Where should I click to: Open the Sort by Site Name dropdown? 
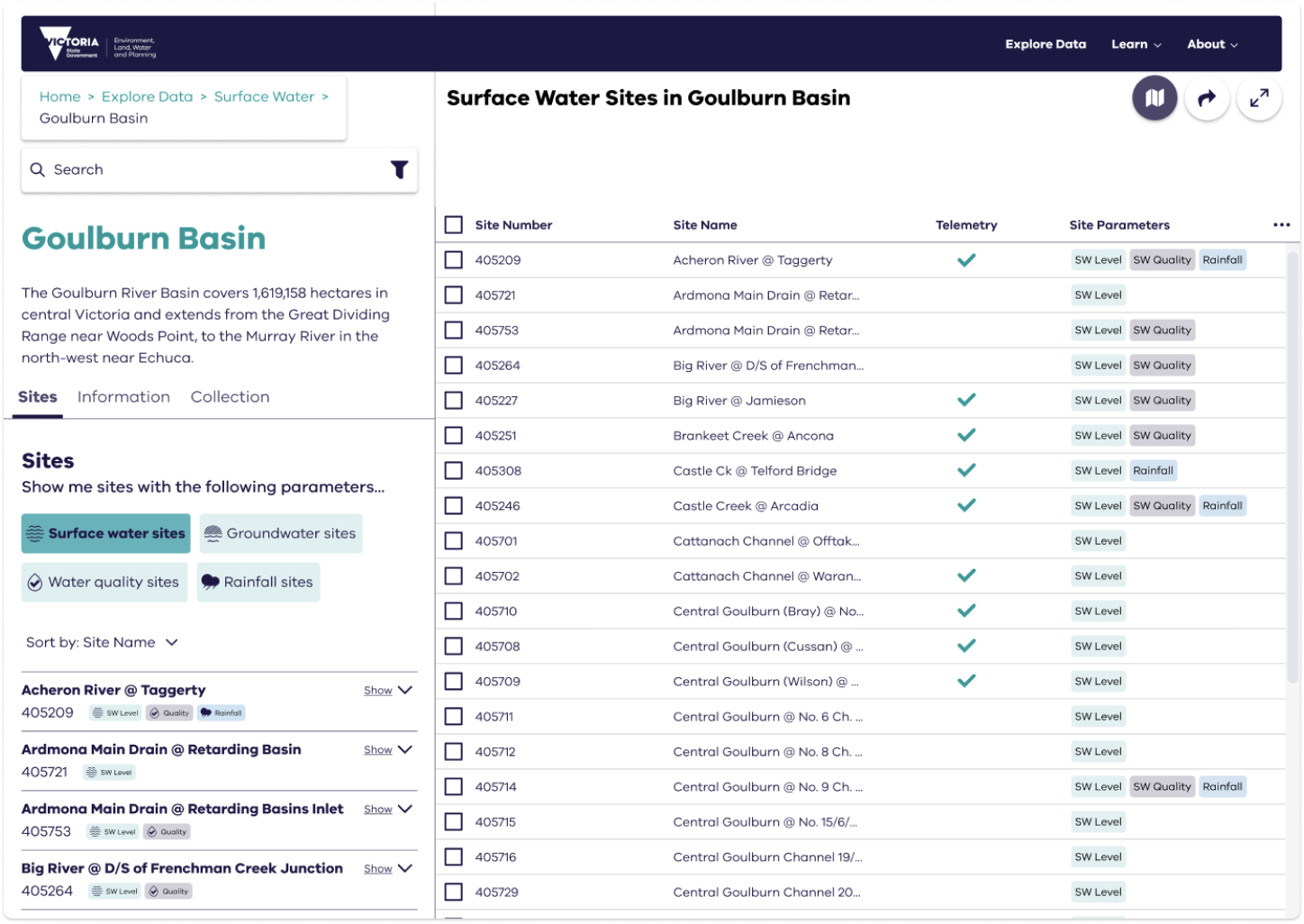(x=102, y=642)
